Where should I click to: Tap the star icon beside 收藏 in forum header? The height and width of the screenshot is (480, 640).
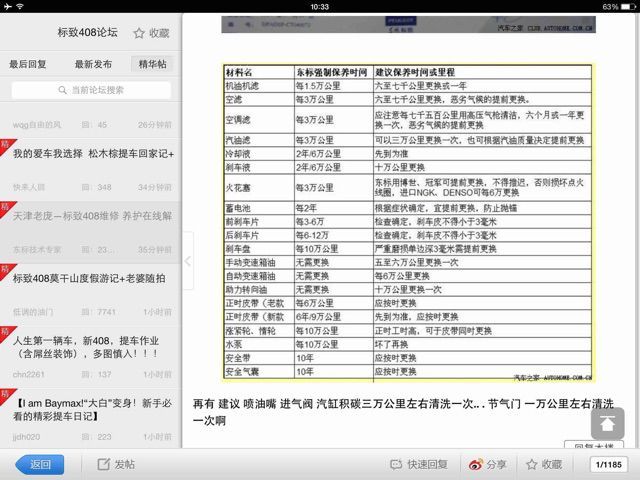click(x=139, y=33)
